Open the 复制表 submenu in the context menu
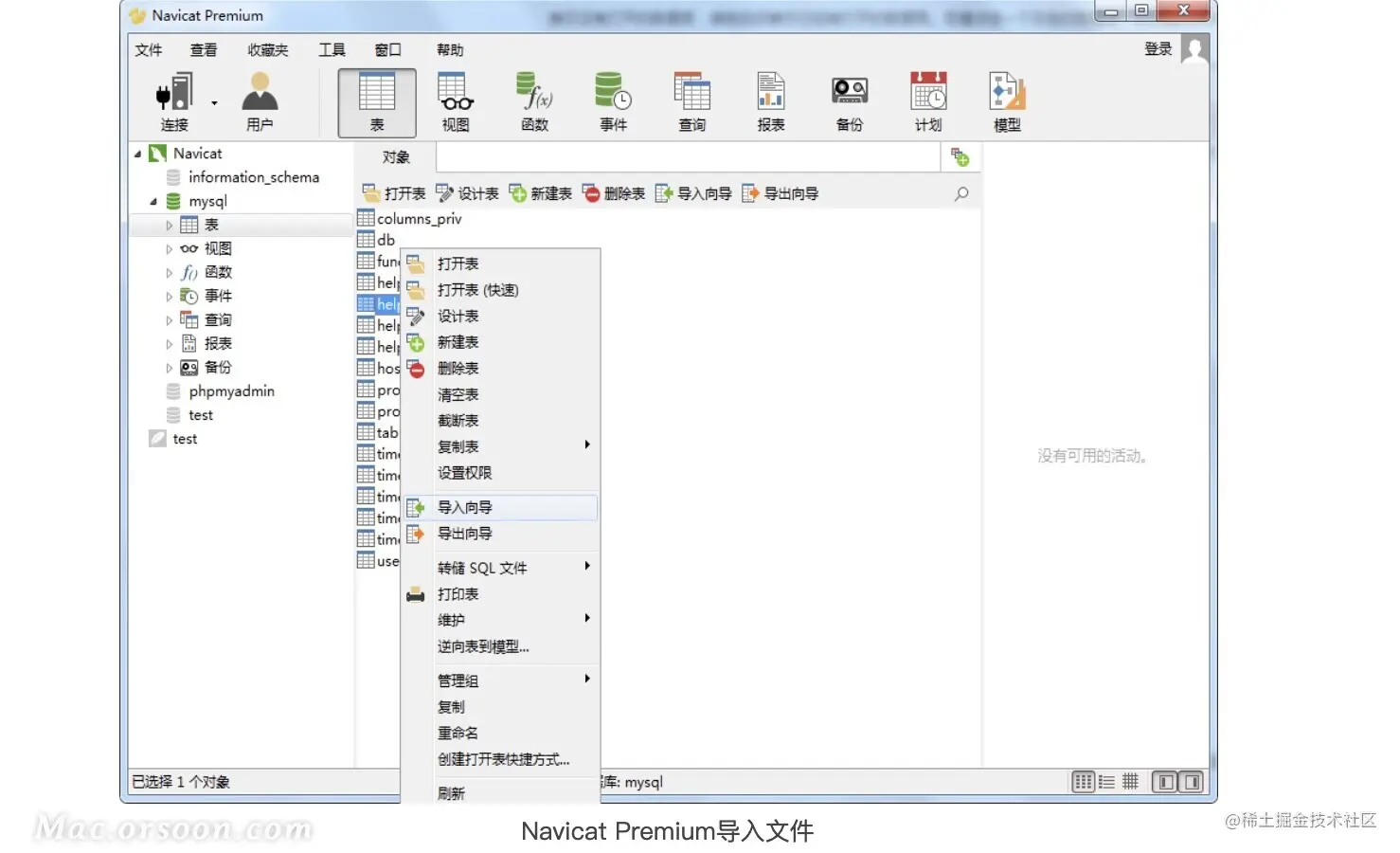The image size is (1400, 853). point(500,446)
